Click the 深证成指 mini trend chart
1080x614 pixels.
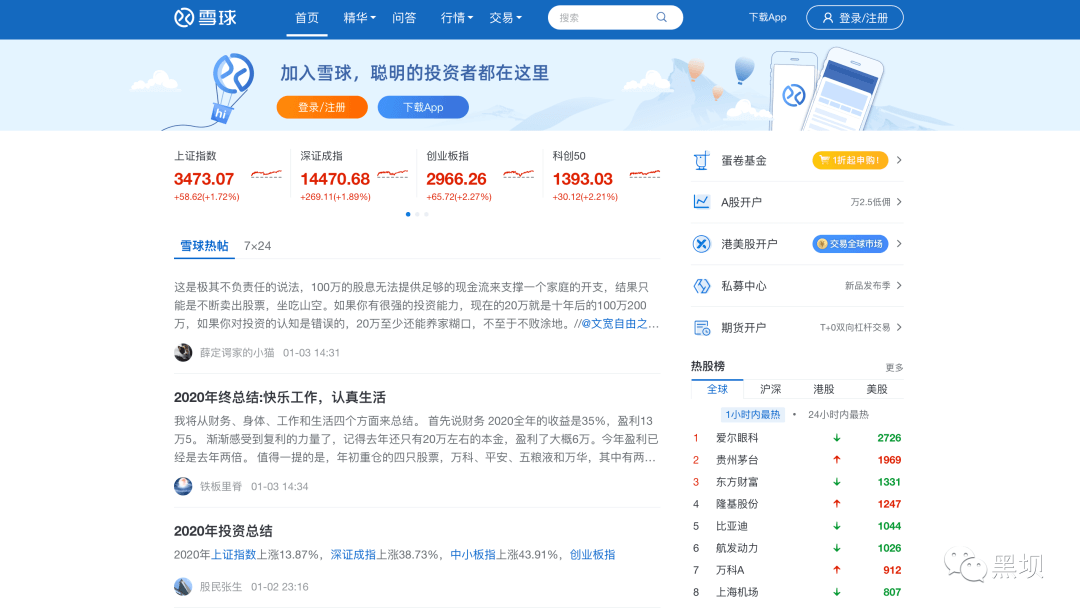[393, 174]
